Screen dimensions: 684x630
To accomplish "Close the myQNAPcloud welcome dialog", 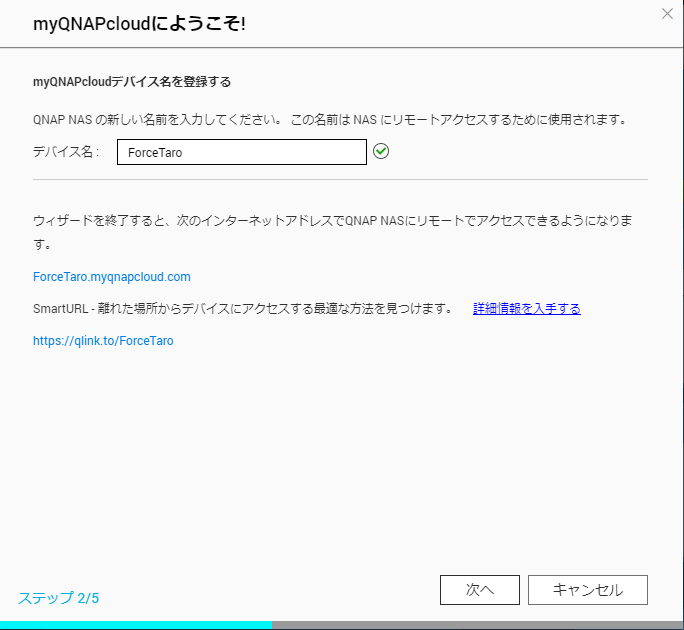I will click(668, 14).
